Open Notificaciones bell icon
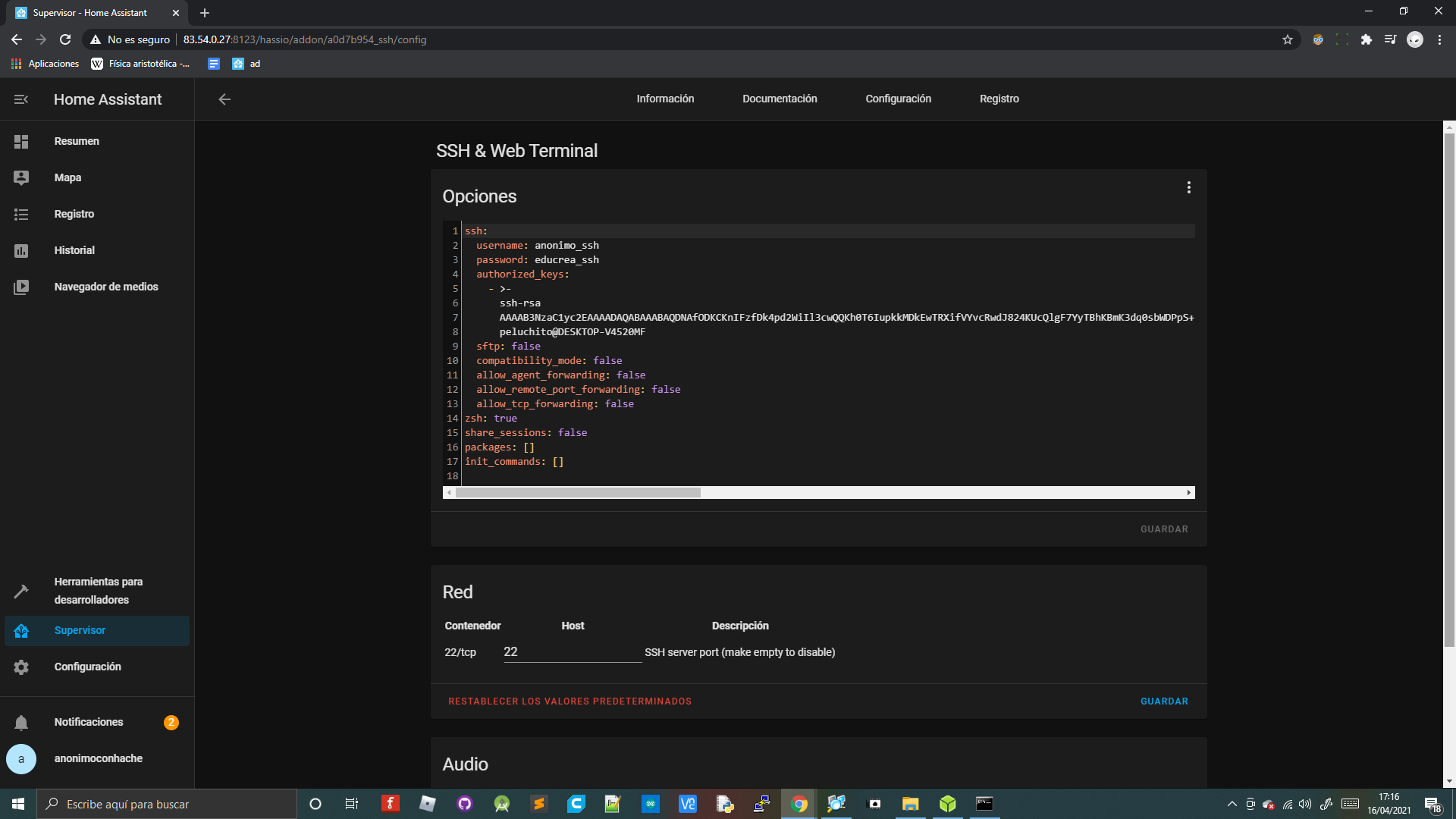The width and height of the screenshot is (1456, 819). [x=21, y=723]
